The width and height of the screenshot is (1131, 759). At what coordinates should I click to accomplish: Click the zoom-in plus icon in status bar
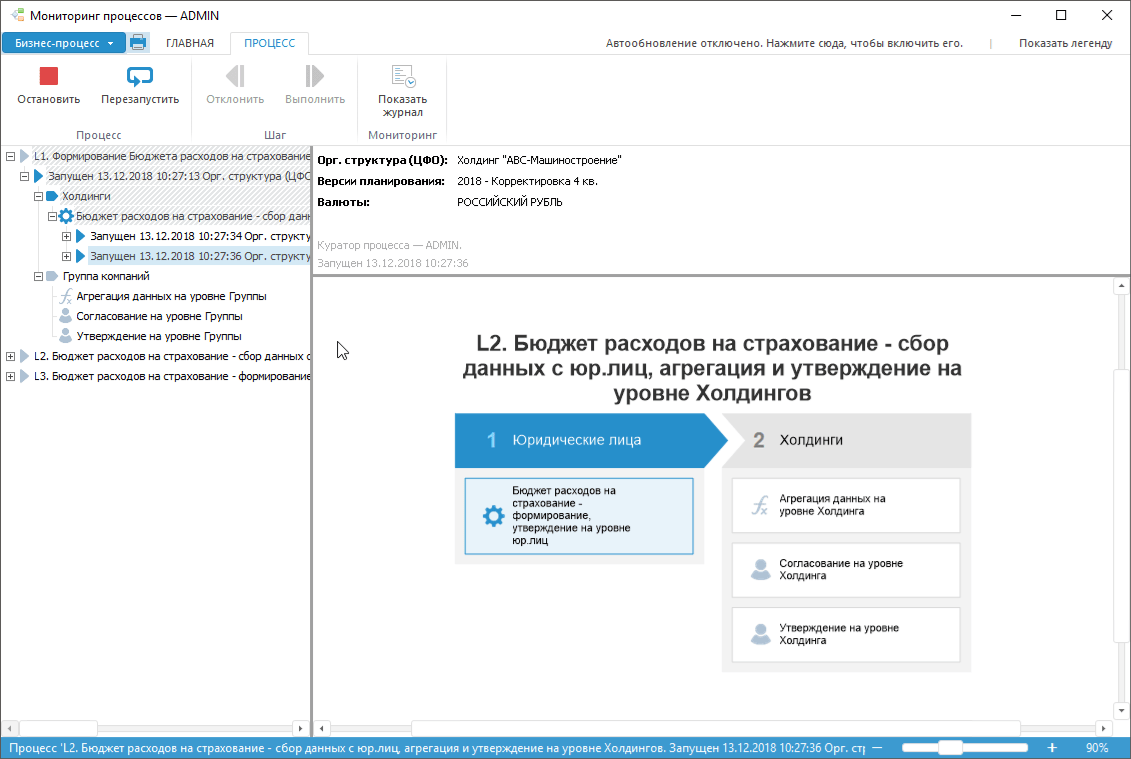point(1052,747)
